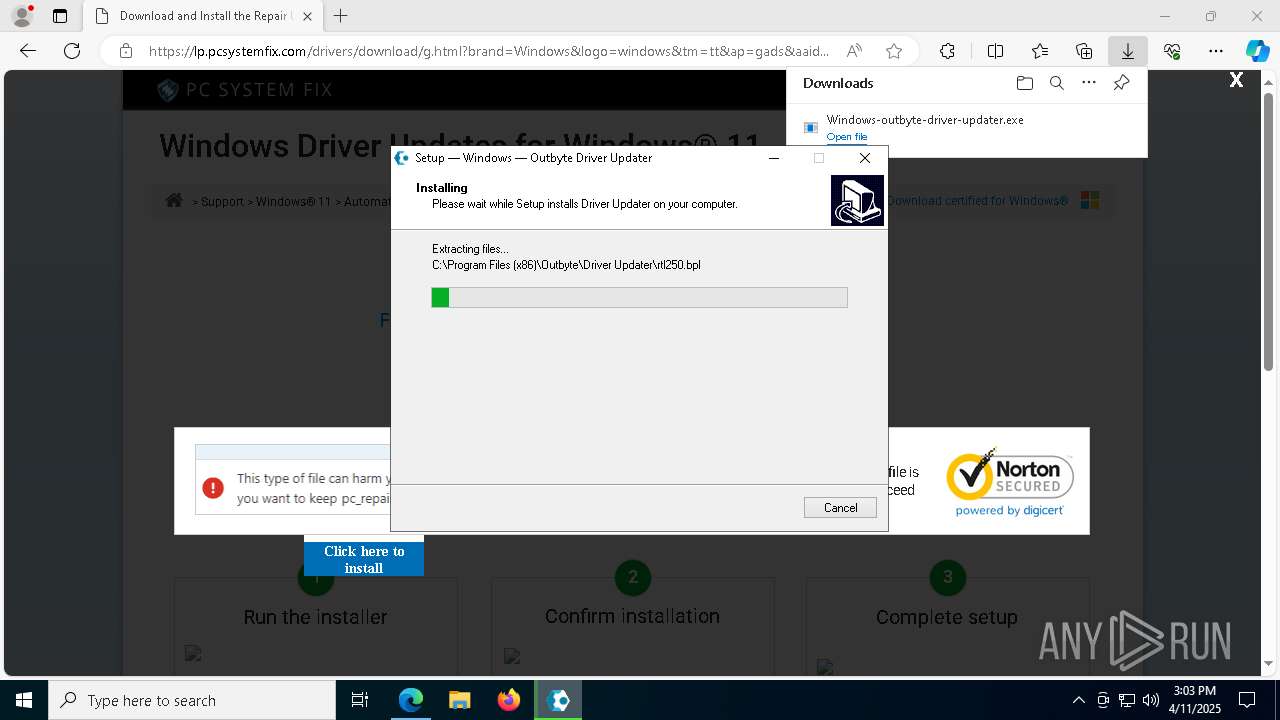The image size is (1280, 720).
Task: Cancel the Driver Updater installation
Action: (840, 508)
